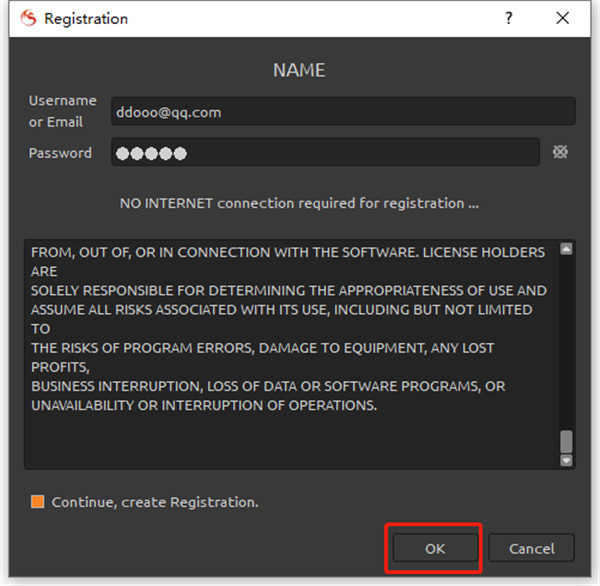600x586 pixels.
Task: Click the license scrollbar thumb handle
Action: pos(566,441)
